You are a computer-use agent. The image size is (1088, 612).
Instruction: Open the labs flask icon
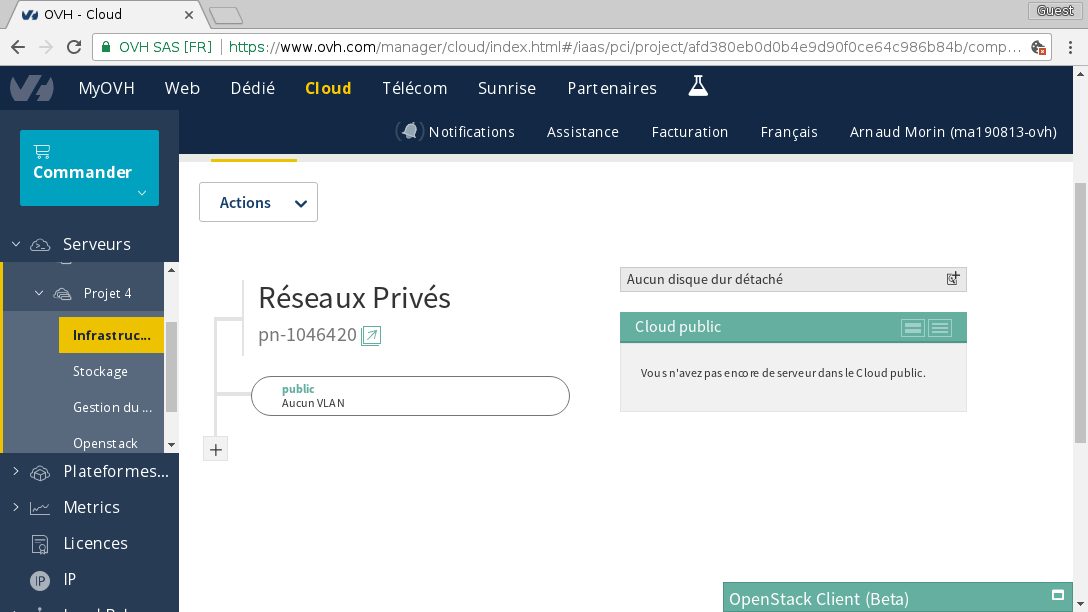(x=698, y=86)
